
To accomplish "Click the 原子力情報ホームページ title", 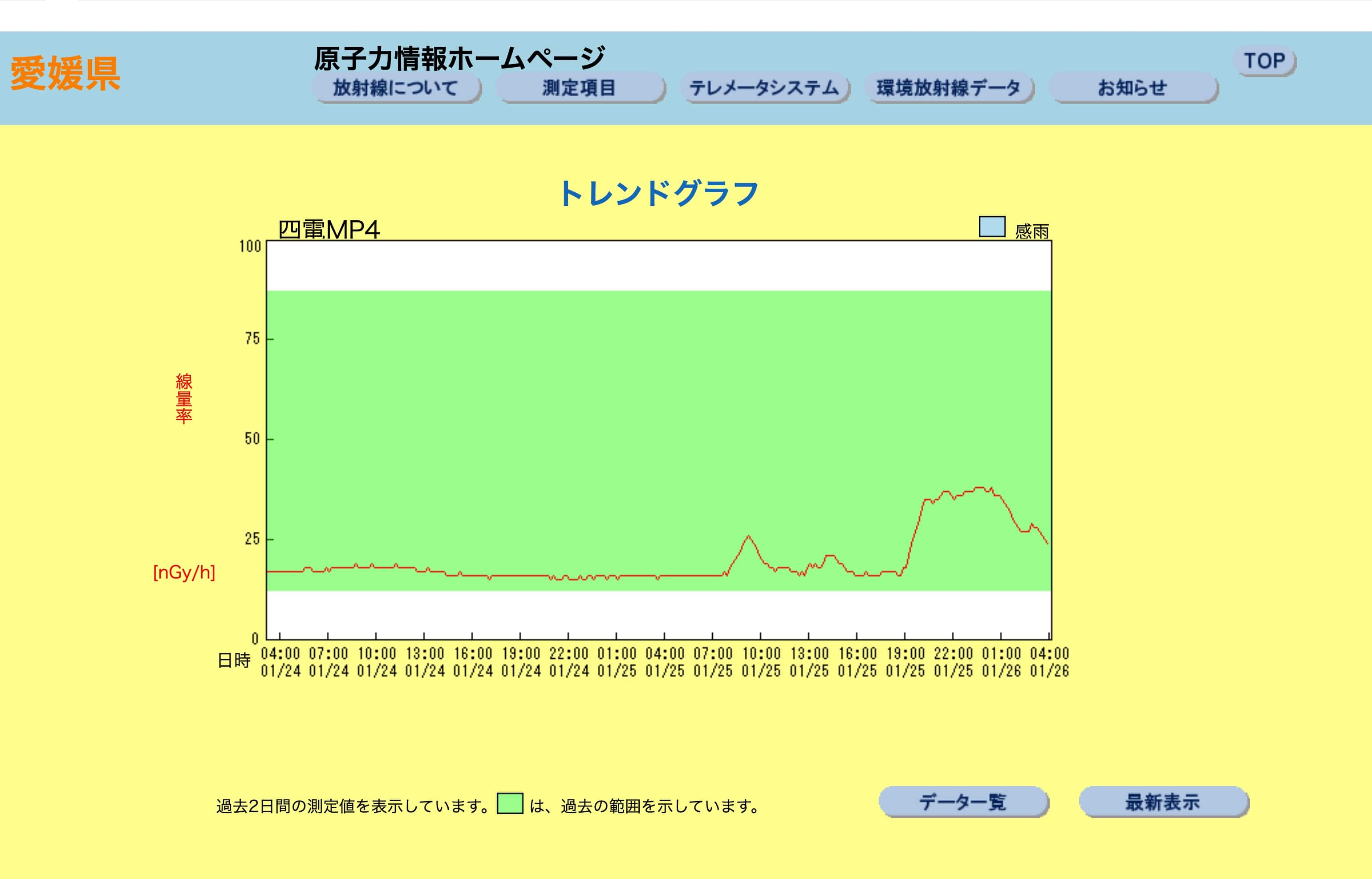I will [x=459, y=58].
